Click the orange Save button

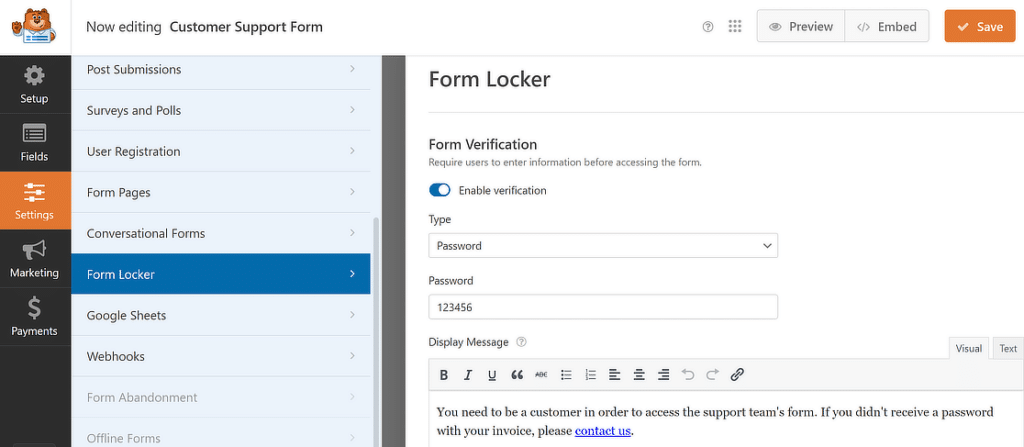coord(979,27)
